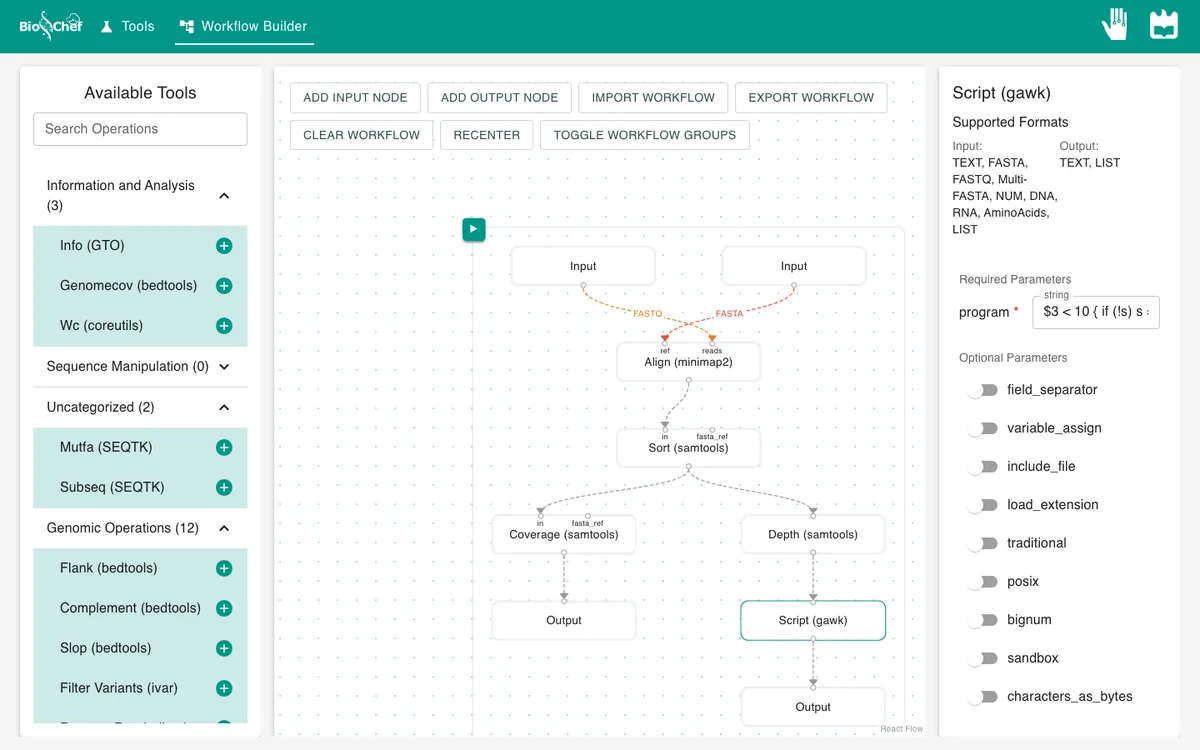Add the Slop (bedtools) tool

(224, 649)
